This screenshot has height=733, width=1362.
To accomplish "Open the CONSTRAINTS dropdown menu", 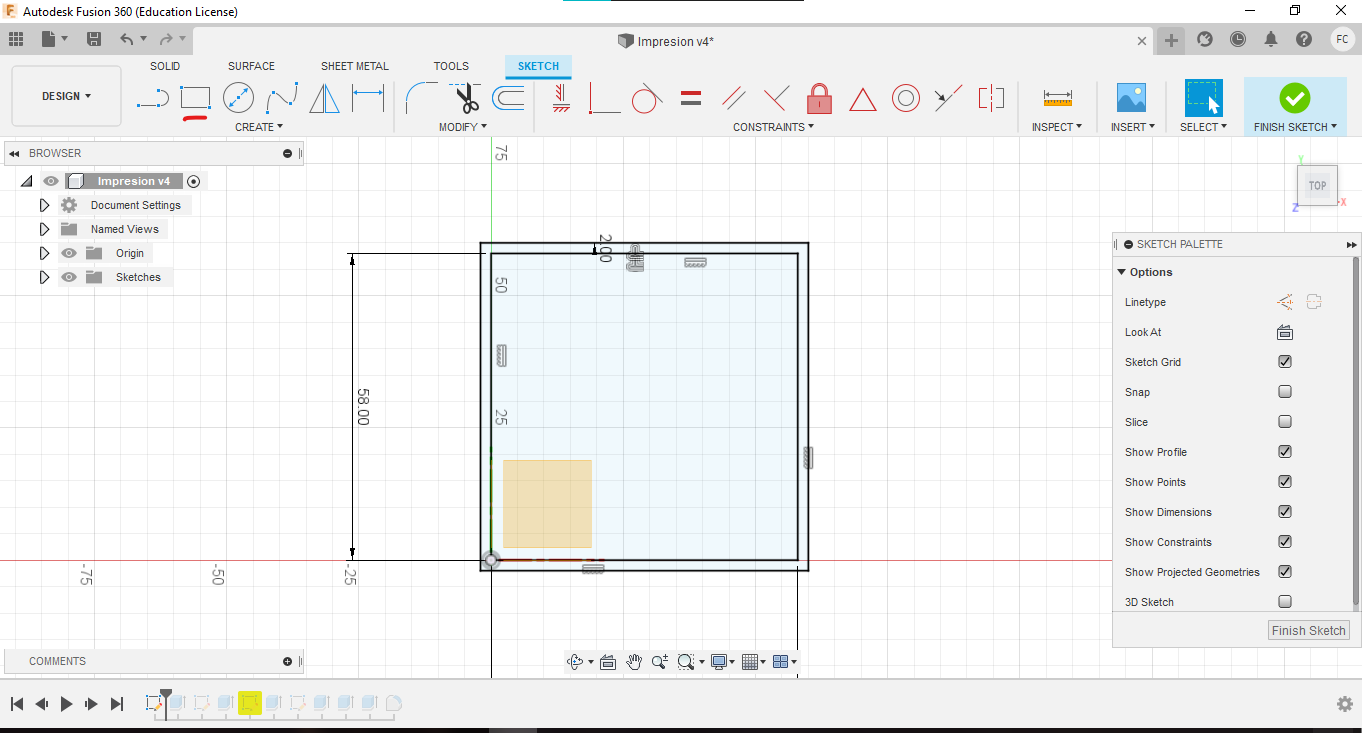I will click(x=773, y=127).
